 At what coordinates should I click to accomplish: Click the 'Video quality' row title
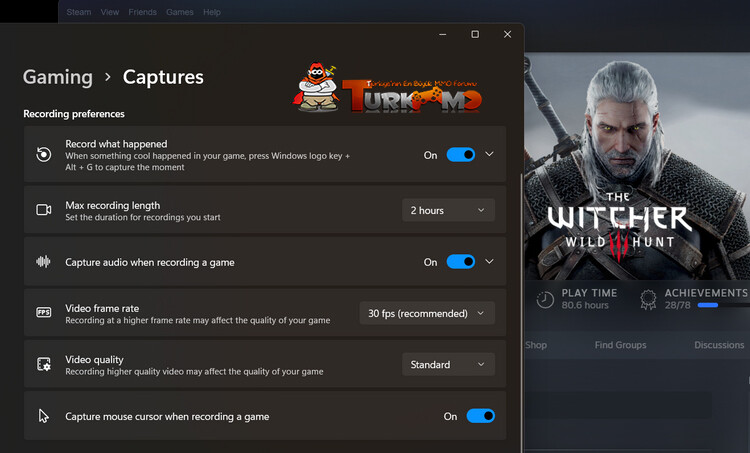pyautogui.click(x=94, y=360)
